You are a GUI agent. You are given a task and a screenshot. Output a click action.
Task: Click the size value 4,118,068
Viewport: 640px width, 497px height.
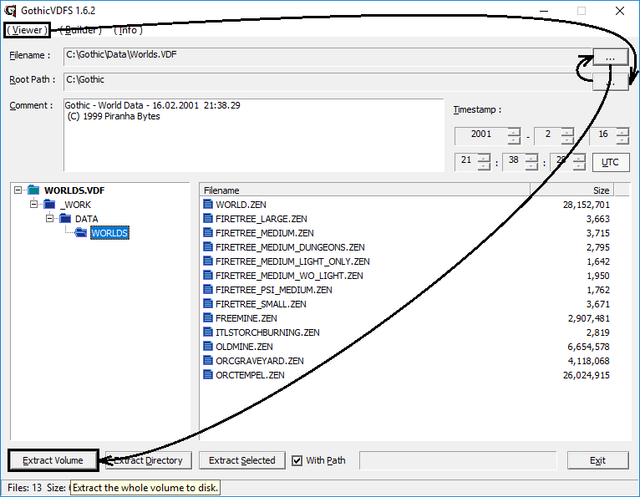click(589, 361)
